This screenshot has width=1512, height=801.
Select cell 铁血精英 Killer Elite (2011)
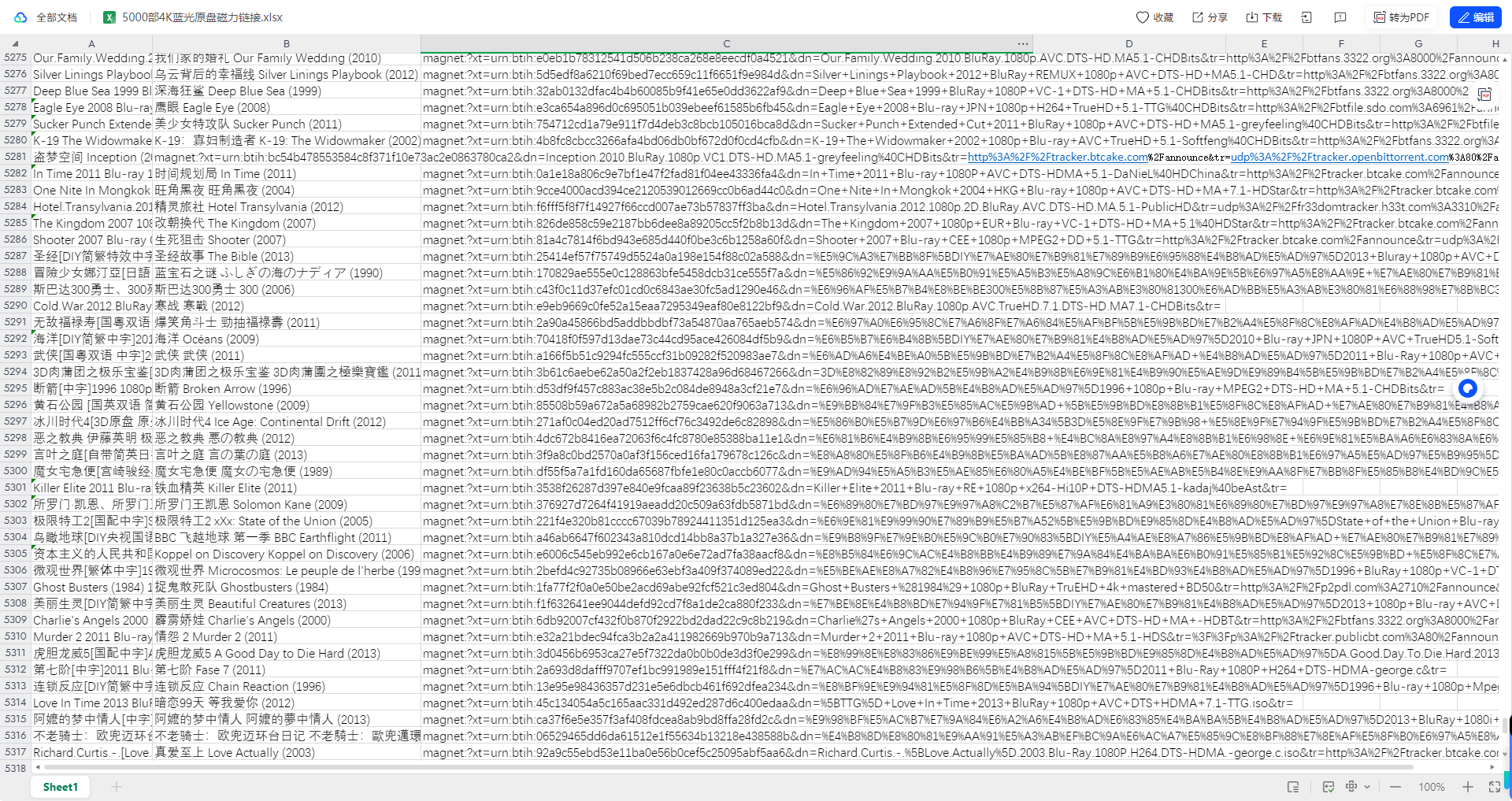(287, 488)
